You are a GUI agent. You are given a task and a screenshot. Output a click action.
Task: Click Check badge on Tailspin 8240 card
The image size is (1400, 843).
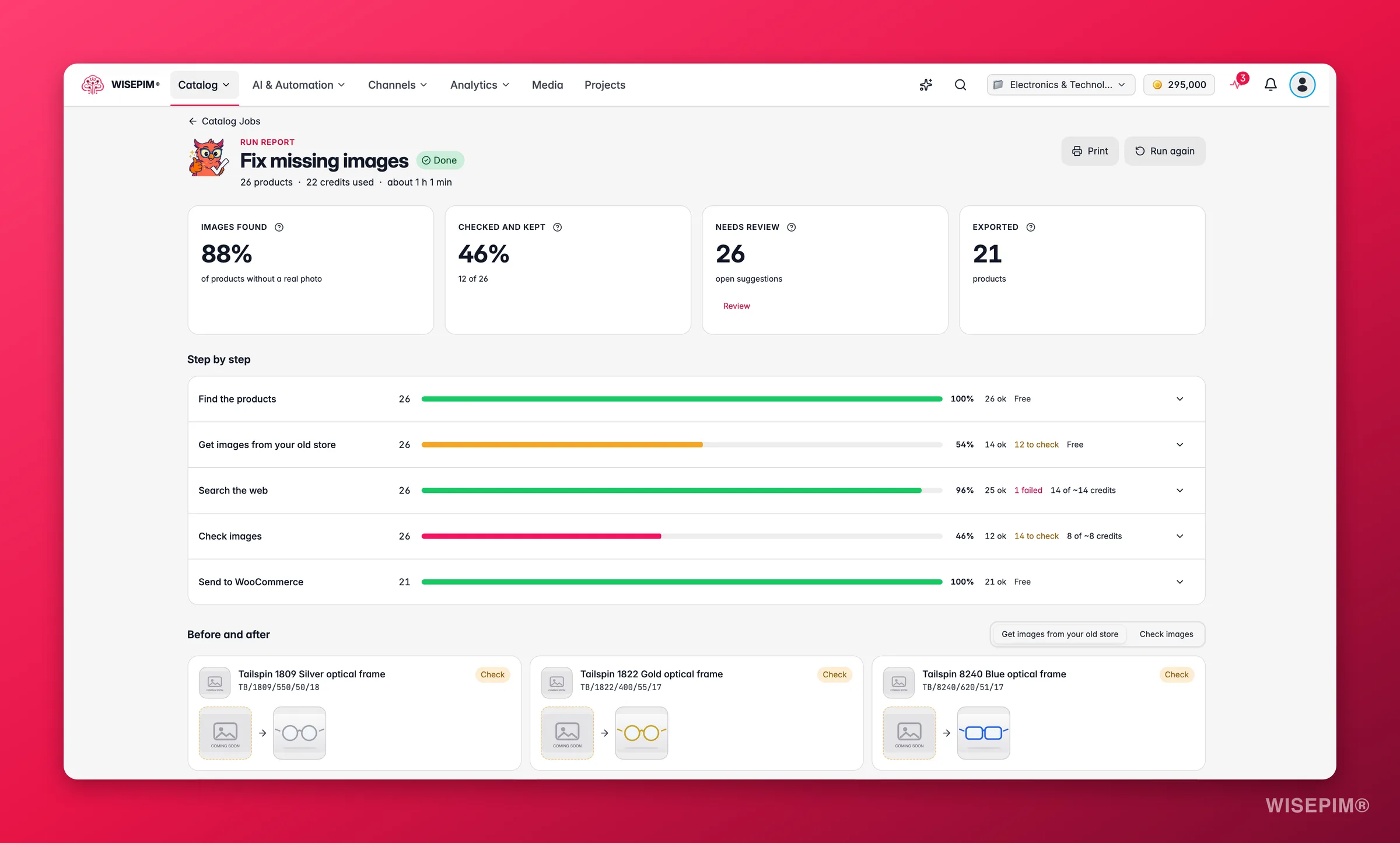click(x=1176, y=675)
